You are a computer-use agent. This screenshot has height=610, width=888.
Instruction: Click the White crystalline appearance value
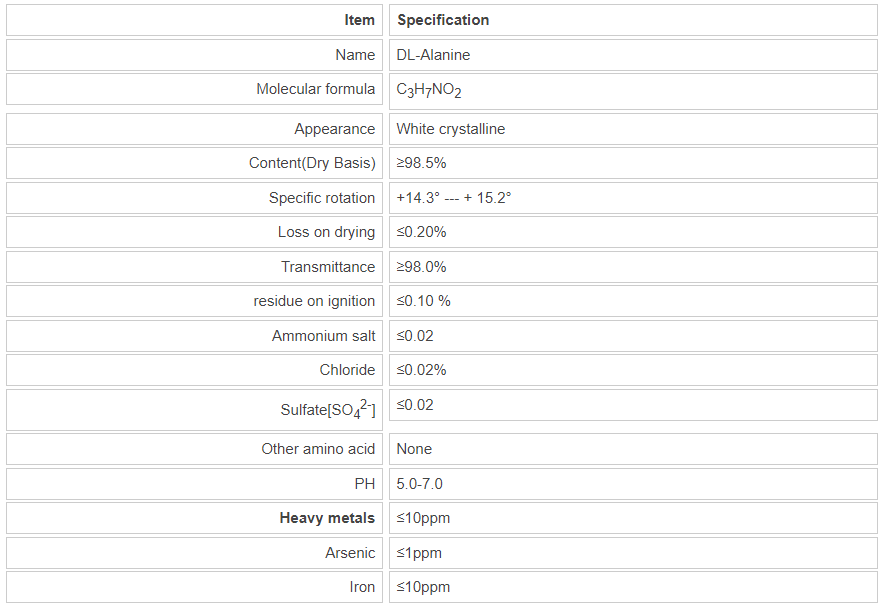pos(450,129)
